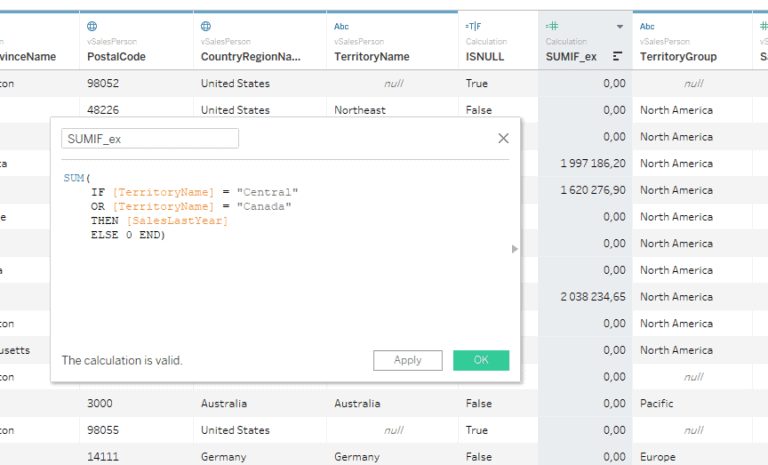The image size is (768, 465).
Task: Confirm the calculation with OK
Action: (x=481, y=360)
